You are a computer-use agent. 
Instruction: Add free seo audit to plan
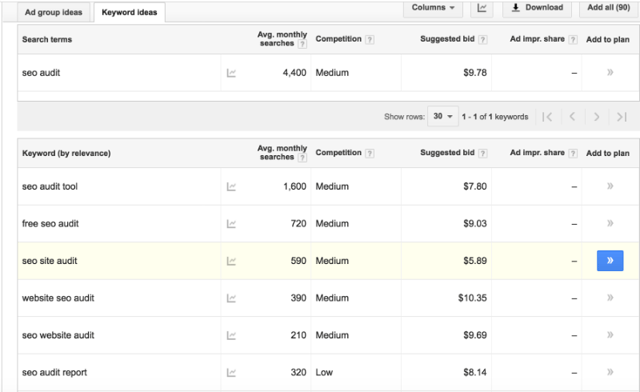click(610, 223)
